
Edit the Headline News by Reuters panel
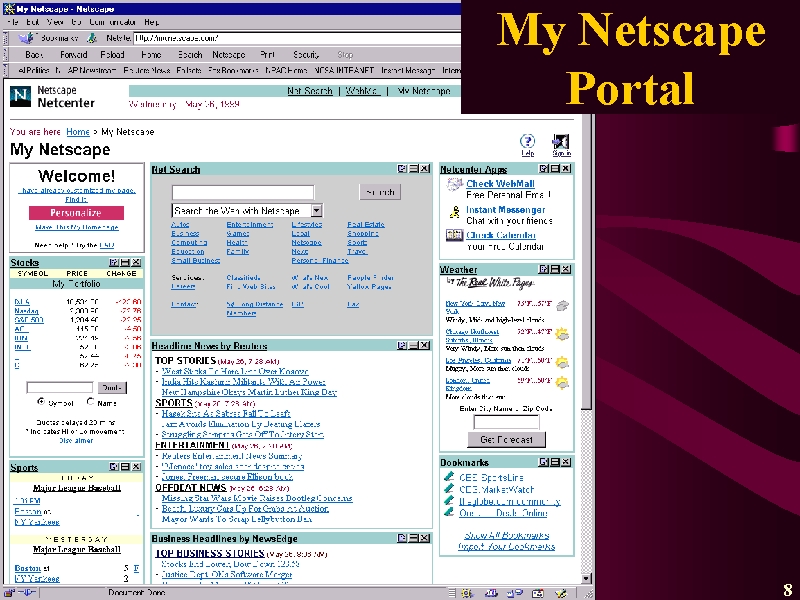pyautogui.click(x=402, y=345)
